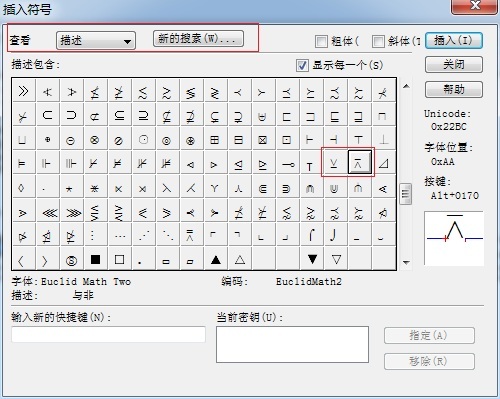Pick the horizontal midline ellipsis (⋯) symbol
Image resolution: width=500 pixels, height=399 pixels.
(x=119, y=235)
